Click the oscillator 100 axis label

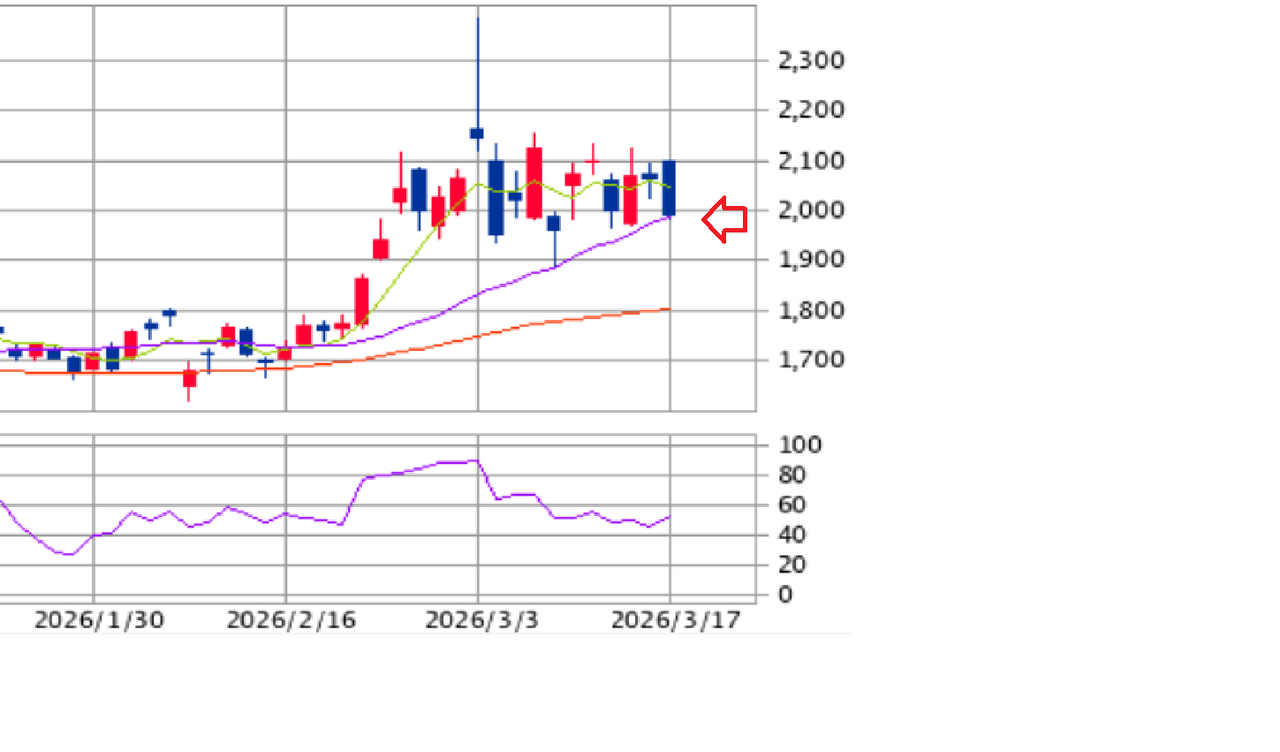[x=799, y=445]
